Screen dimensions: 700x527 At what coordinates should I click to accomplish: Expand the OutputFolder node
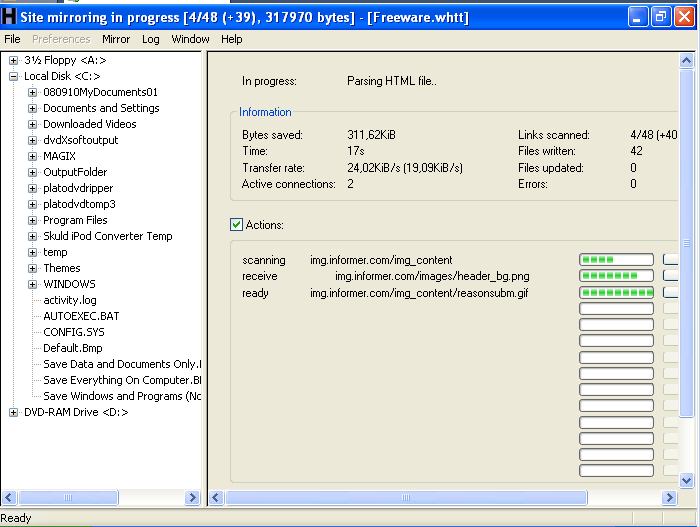click(x=32, y=172)
